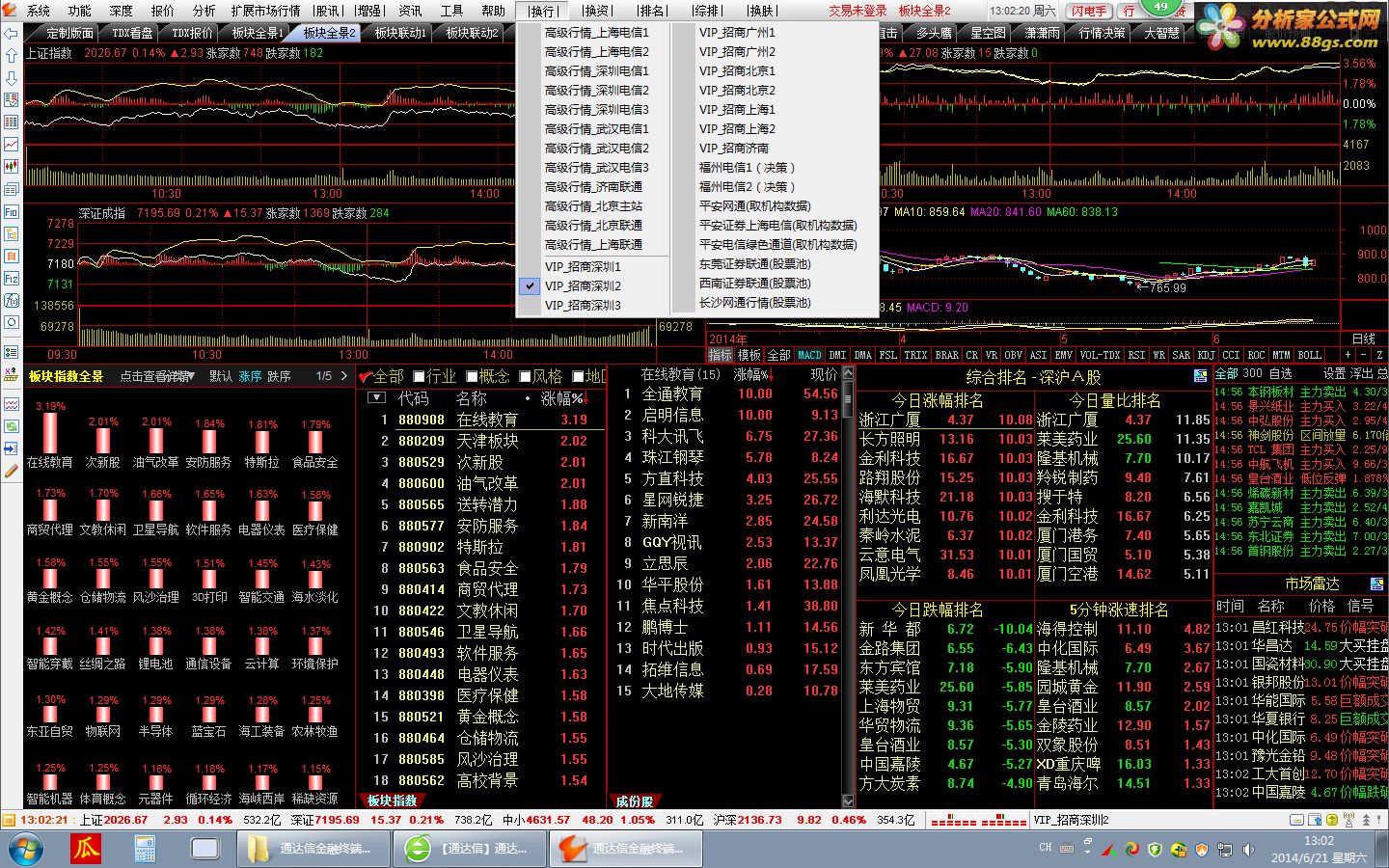Viewport: 1389px width, 868px height.
Task: Click the F10 company info icon
Action: [x=12, y=211]
